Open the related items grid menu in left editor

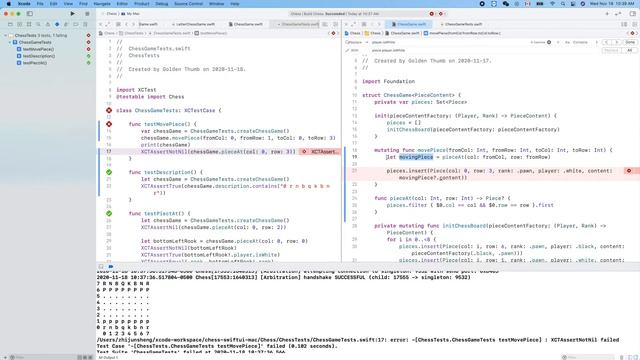[118, 24]
